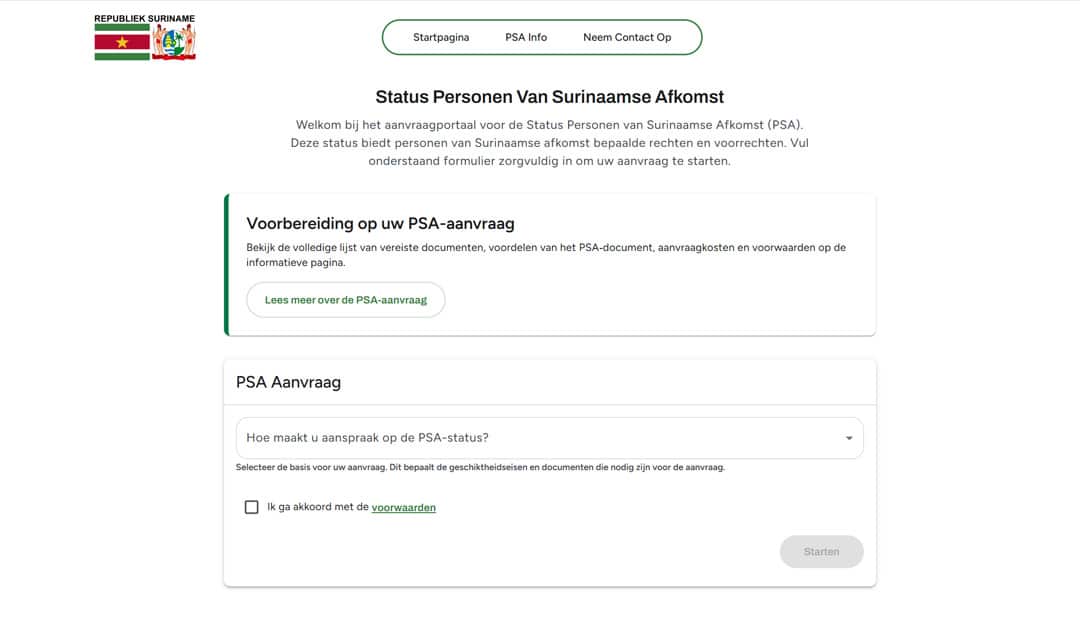Open the voorwaarden link
The height and width of the screenshot is (626, 1080).
tap(404, 507)
